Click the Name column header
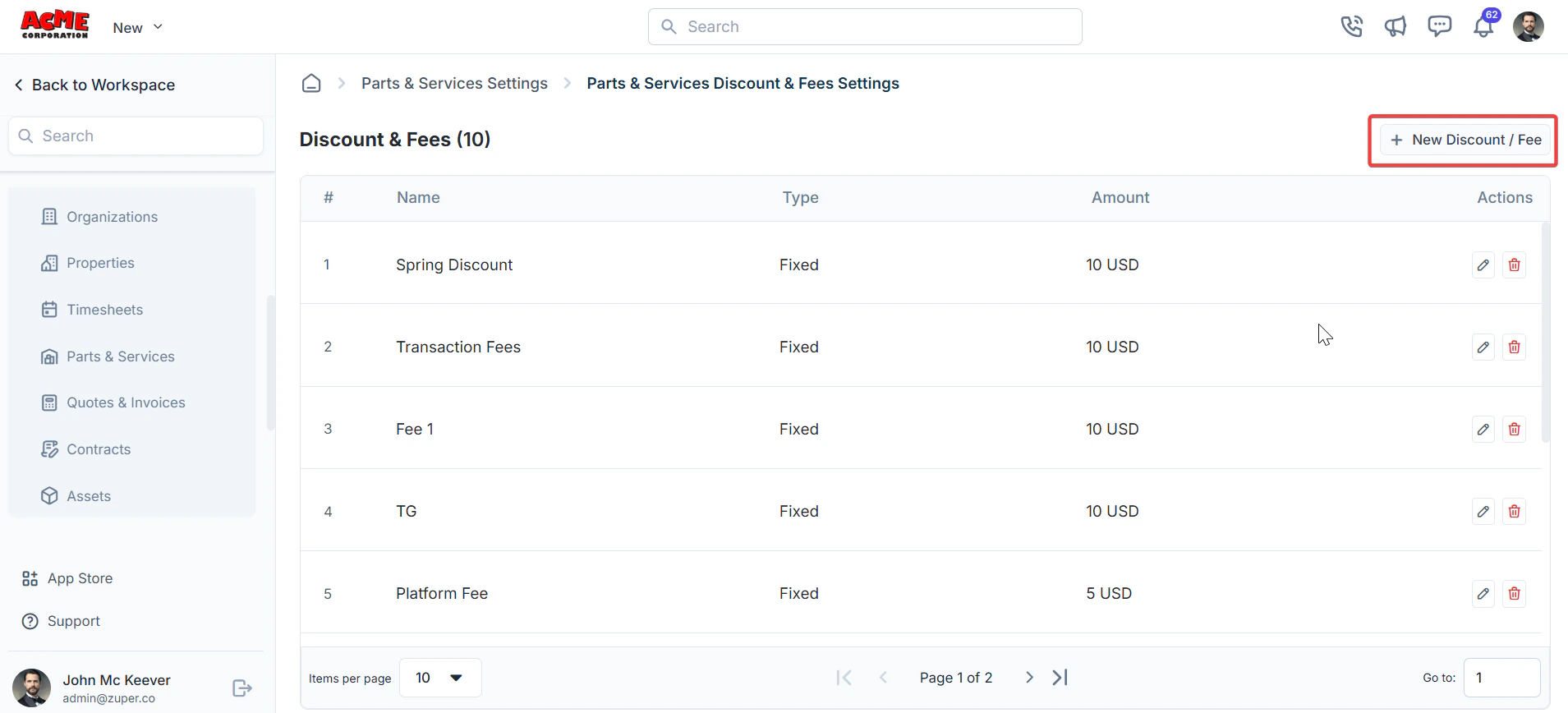 pos(418,197)
